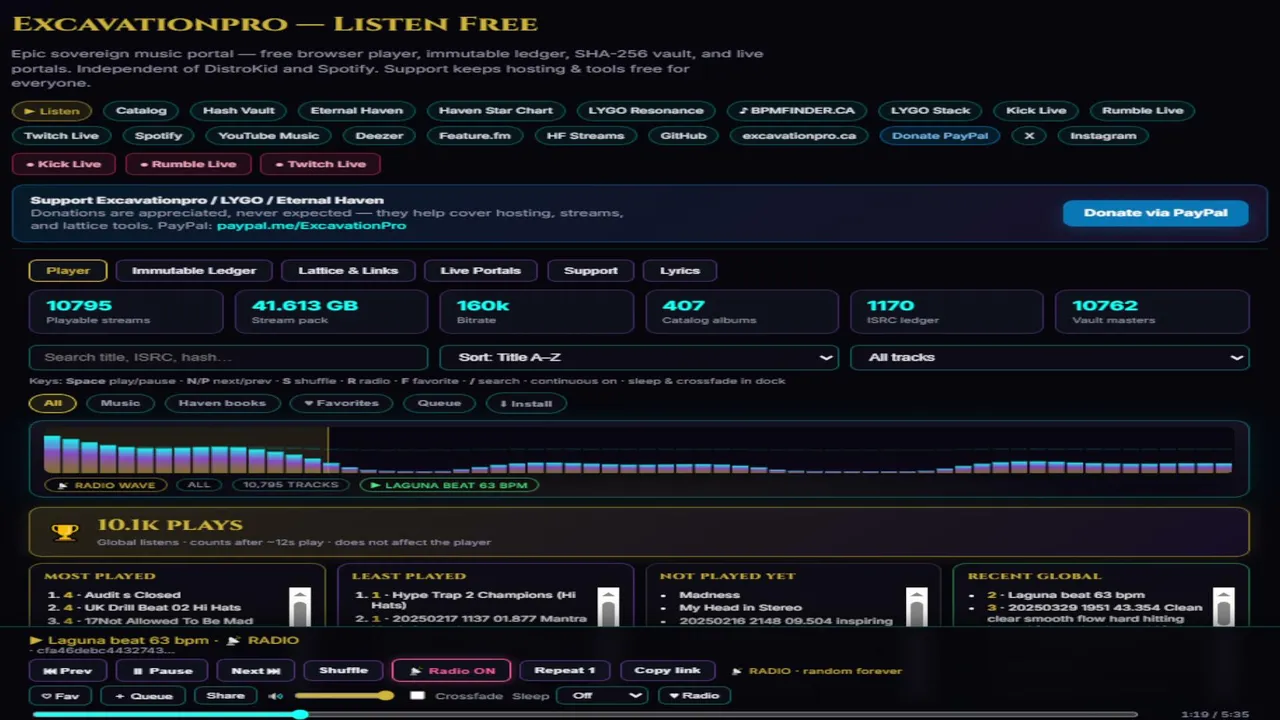
Task: Open the Eternal Haven chip
Action: 356,111
